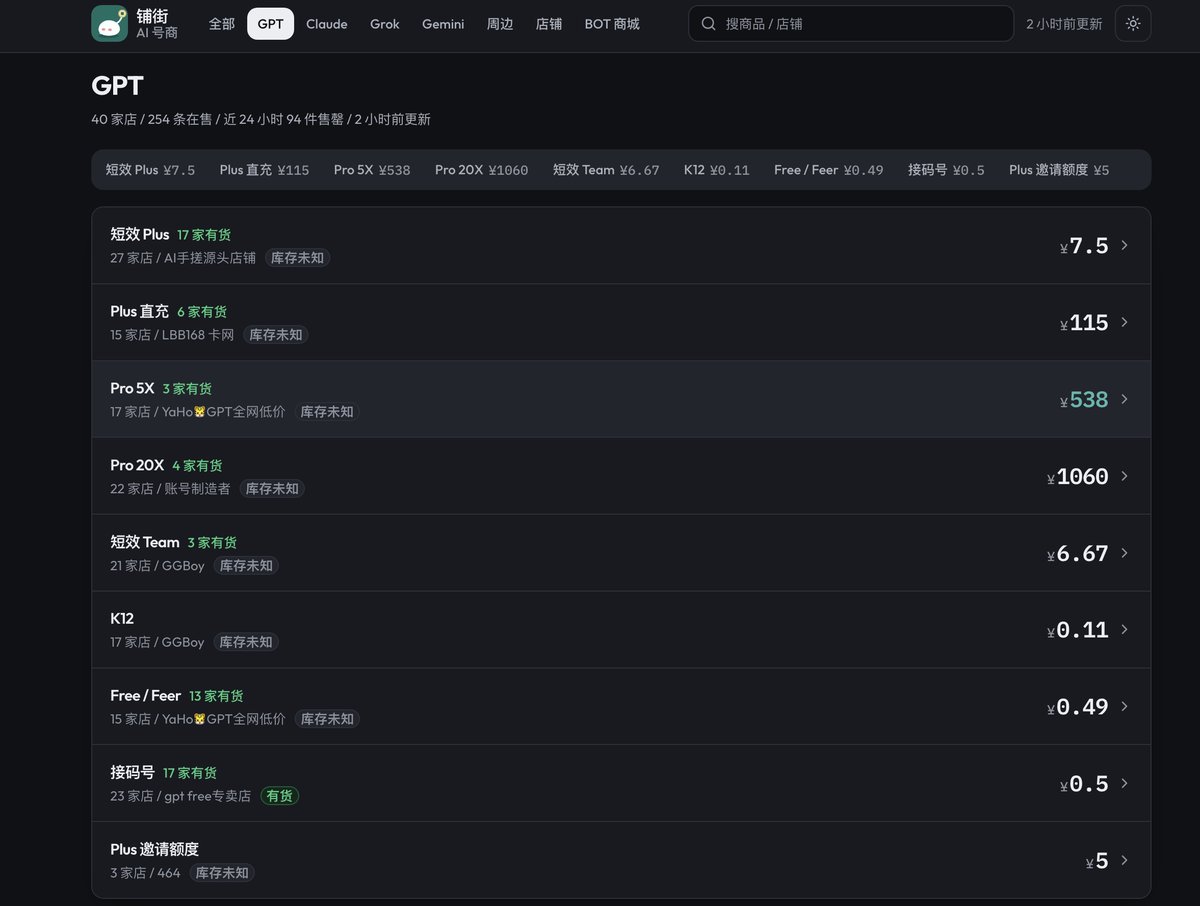Viewport: 1200px width, 906px height.
Task: Open the Plus 直充 product title
Action: coord(140,311)
